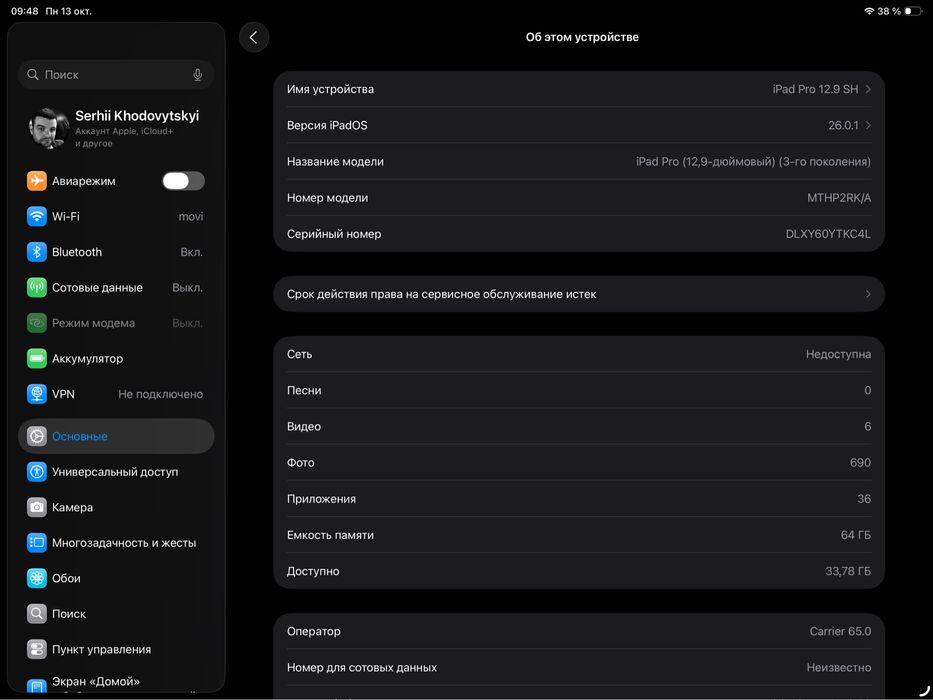The height and width of the screenshot is (700, 933).
Task: Open Версия iPadOS row
Action: pos(579,126)
